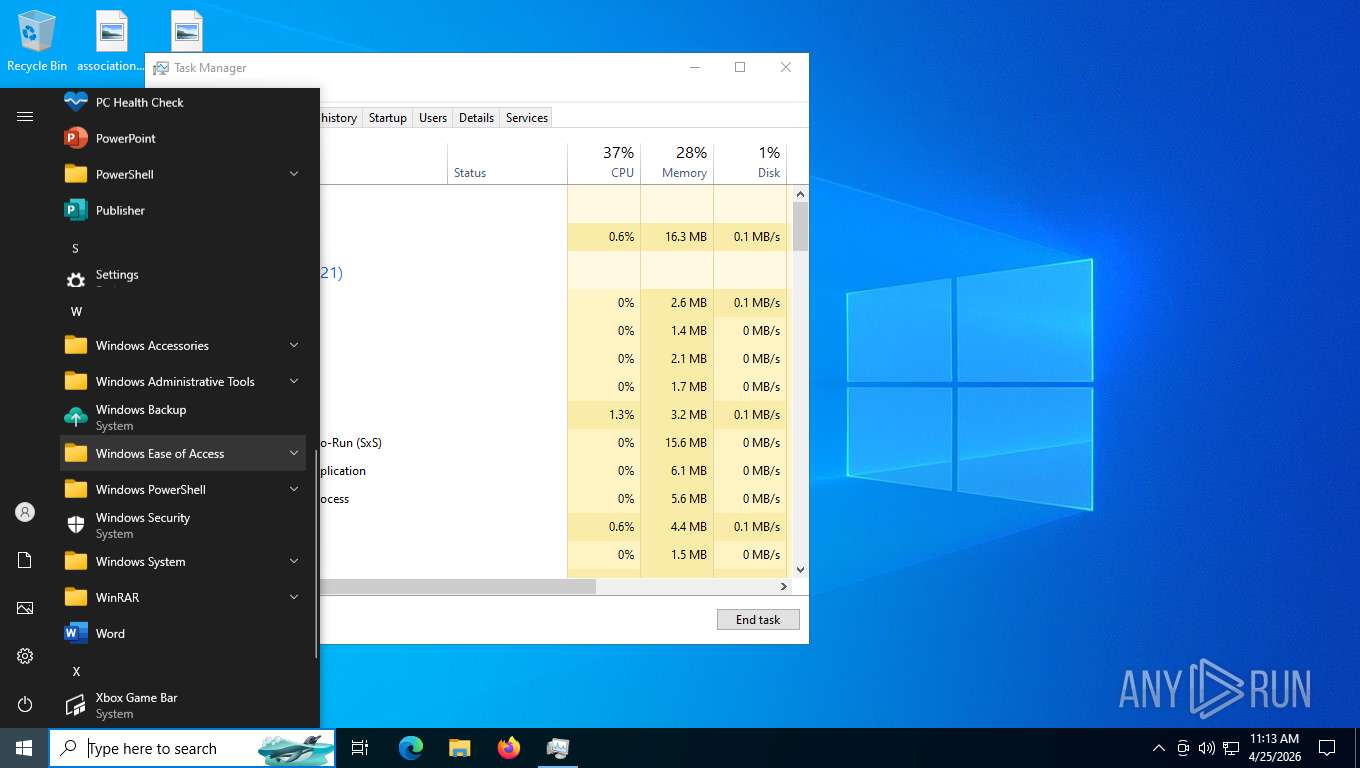This screenshot has height=768, width=1360.
Task: Open the WinRAR folder
Action: click(184, 597)
